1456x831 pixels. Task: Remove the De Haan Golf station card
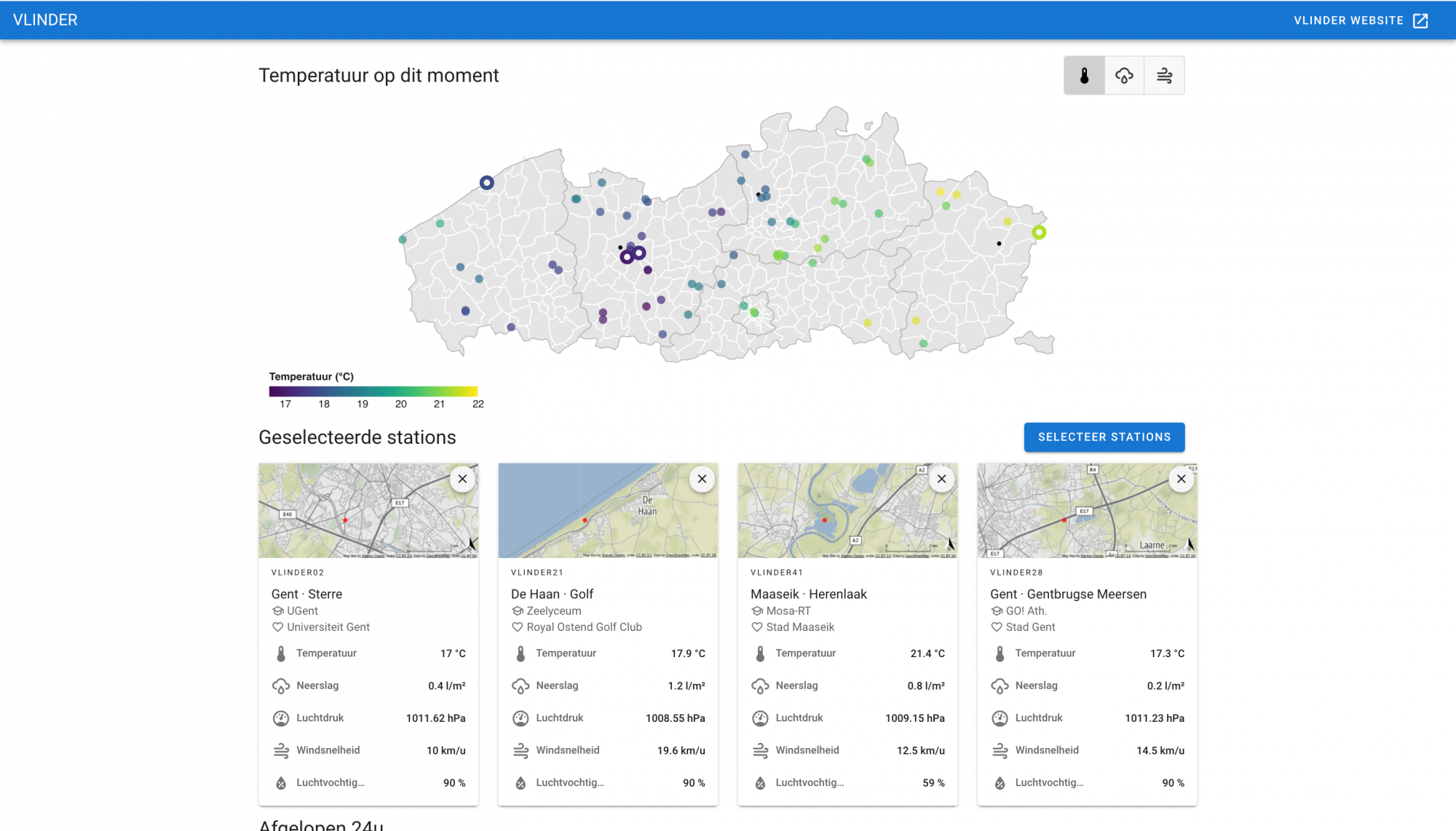(x=702, y=479)
